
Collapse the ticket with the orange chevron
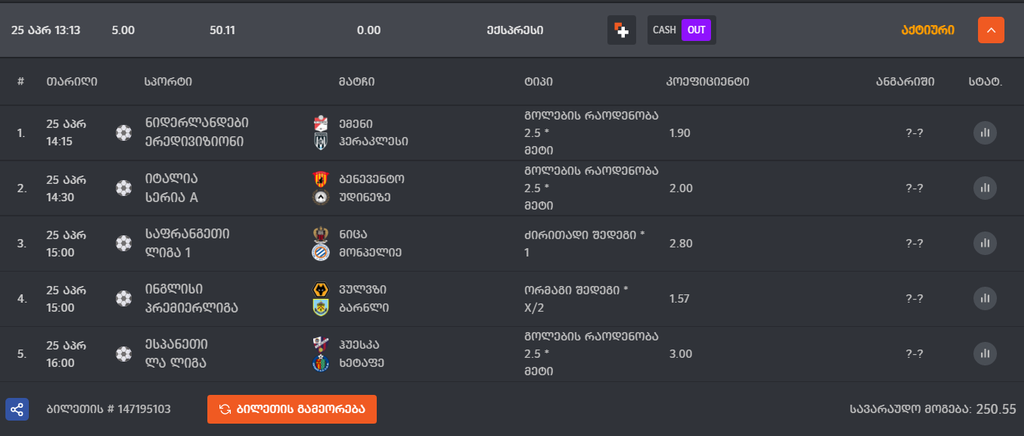pyautogui.click(x=990, y=30)
